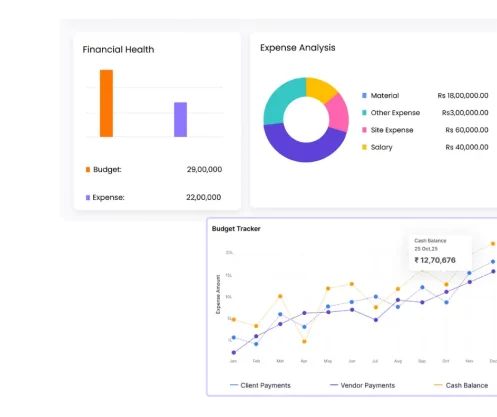Click the dark purple Vendor Payments point for Jul
The width and height of the screenshot is (497, 417).
[376, 320]
